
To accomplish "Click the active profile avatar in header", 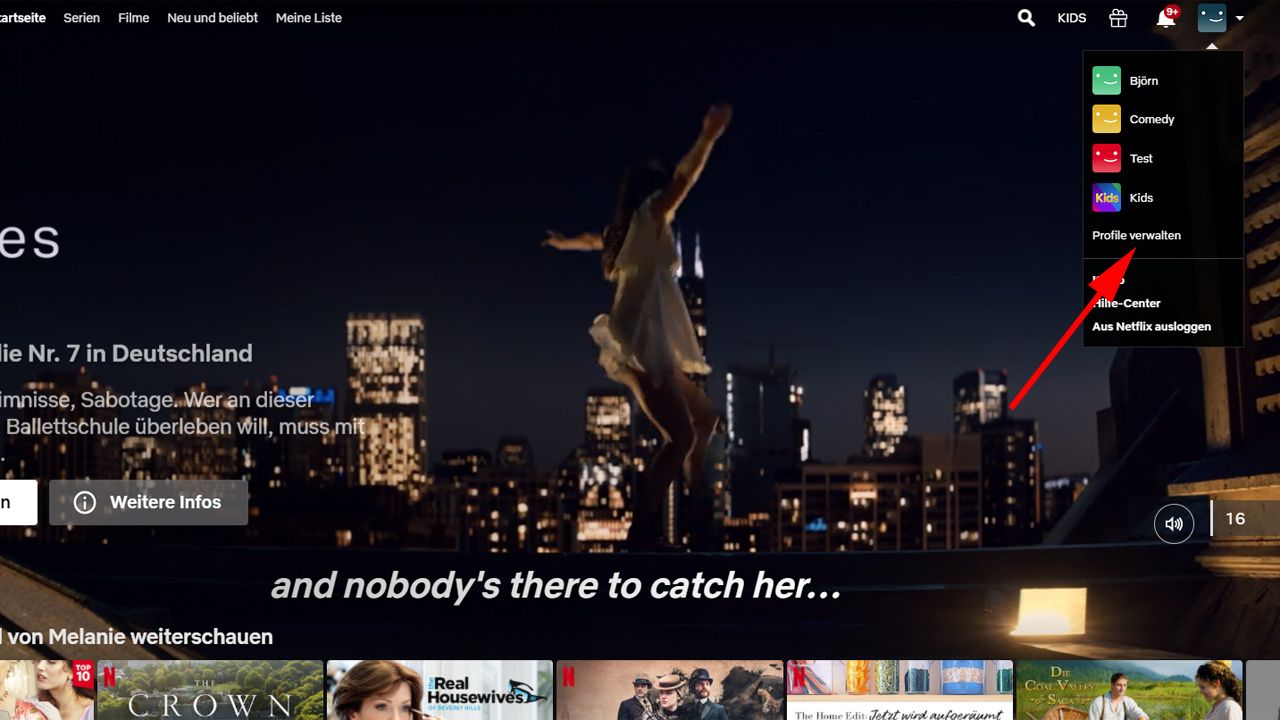I will (x=1212, y=18).
